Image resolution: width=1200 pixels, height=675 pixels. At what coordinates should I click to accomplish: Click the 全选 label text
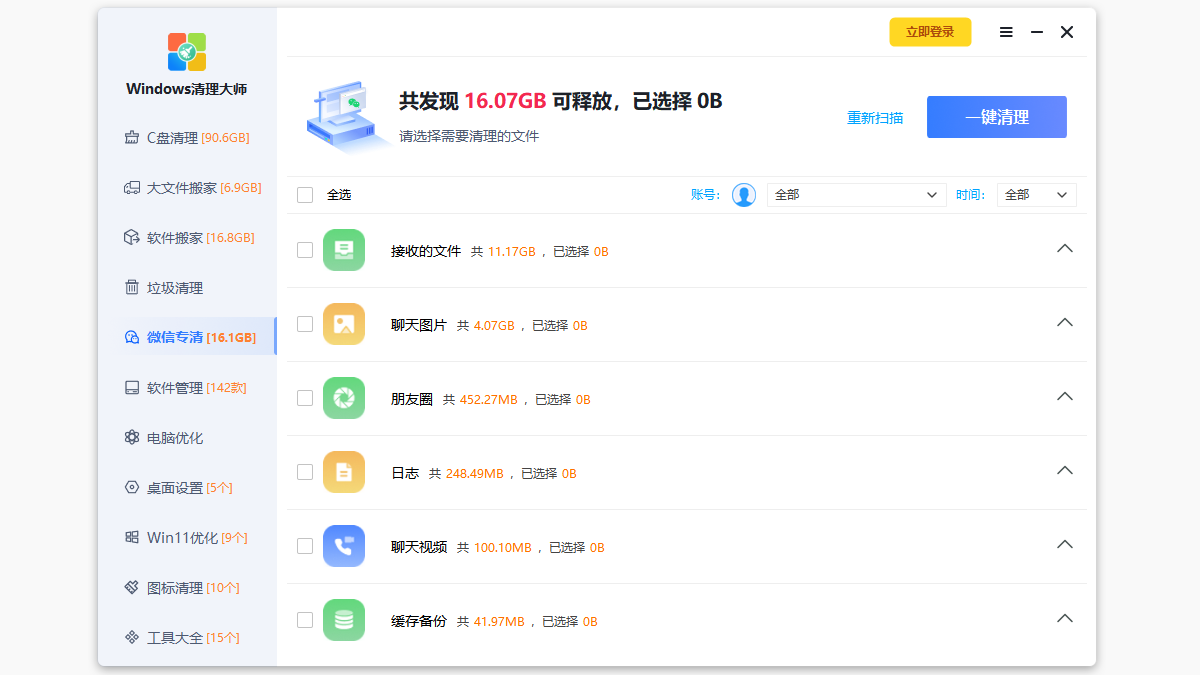[x=339, y=195]
